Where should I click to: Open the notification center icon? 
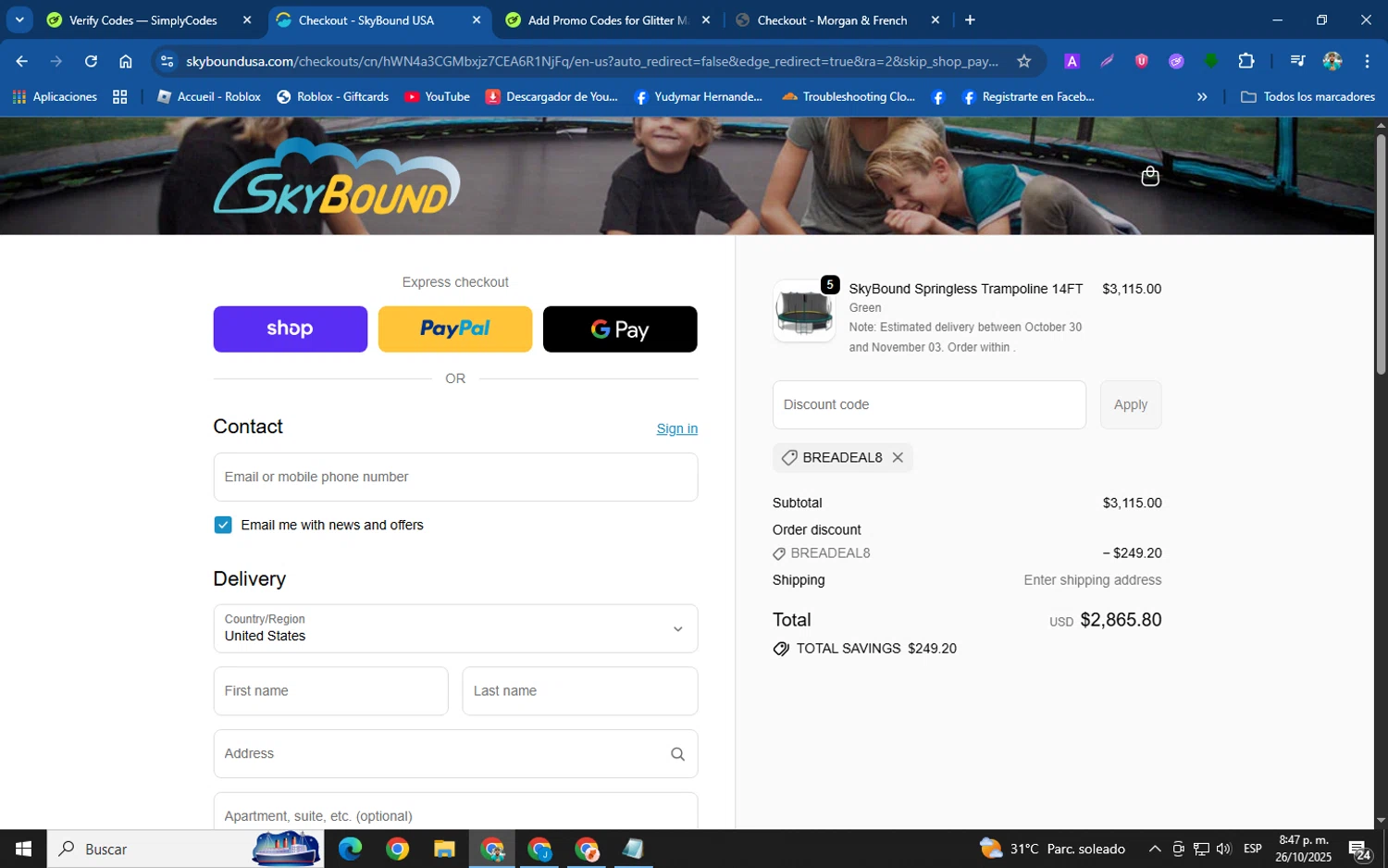1359,849
